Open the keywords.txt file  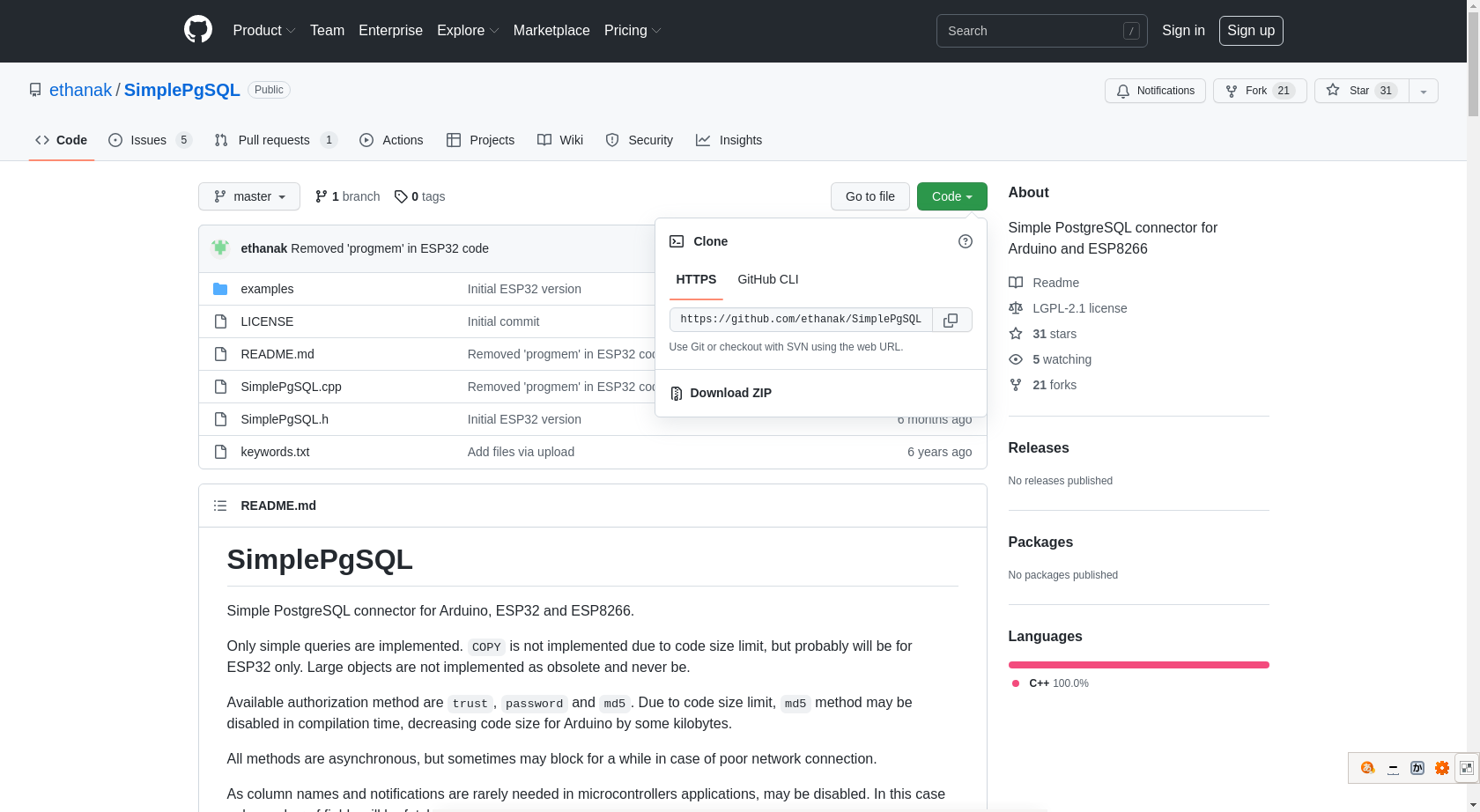(275, 452)
